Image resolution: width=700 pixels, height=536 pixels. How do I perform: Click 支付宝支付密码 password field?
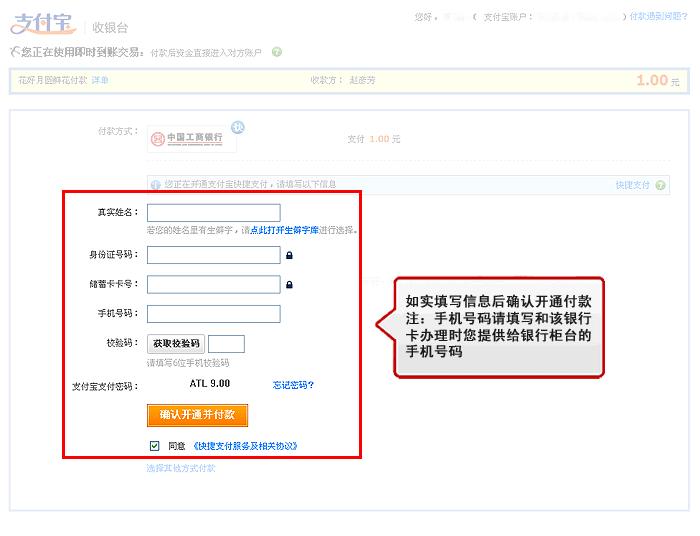[210, 384]
